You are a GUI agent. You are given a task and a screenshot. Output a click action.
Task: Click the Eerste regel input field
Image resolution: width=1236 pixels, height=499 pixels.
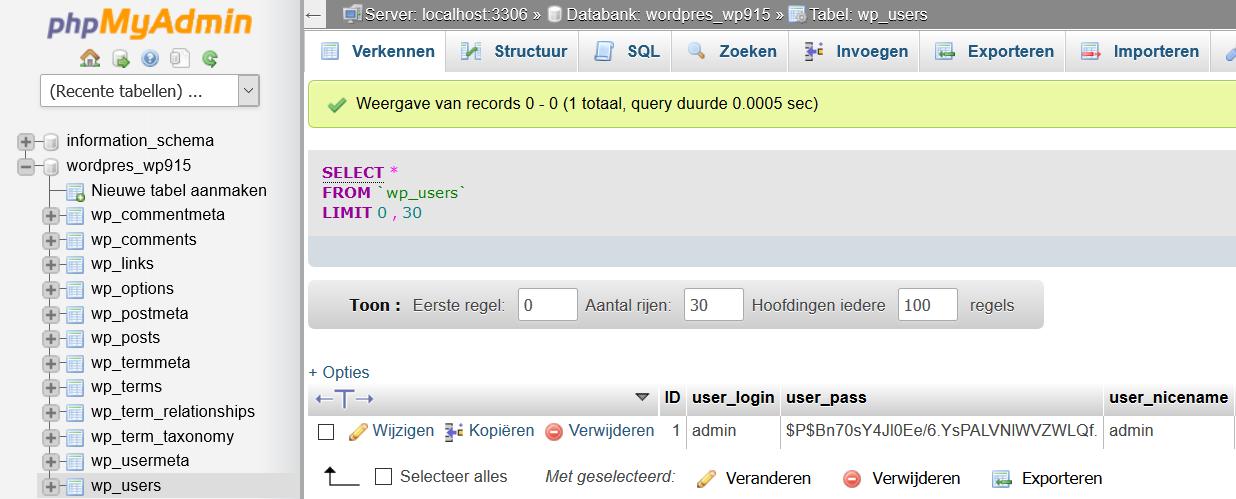(x=548, y=305)
